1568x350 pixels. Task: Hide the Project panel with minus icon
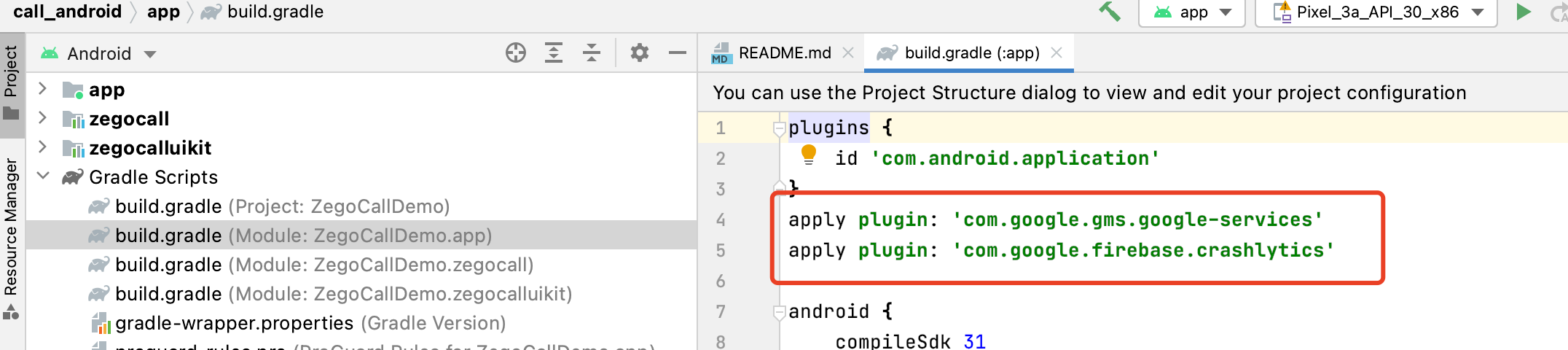678,52
